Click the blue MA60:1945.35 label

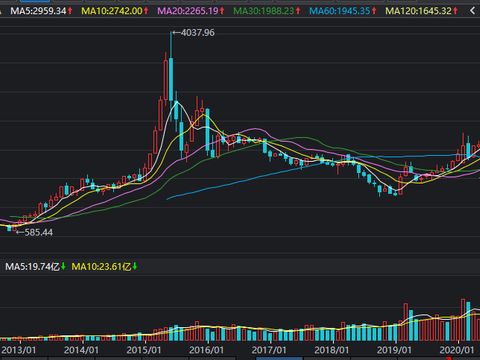tap(340, 11)
